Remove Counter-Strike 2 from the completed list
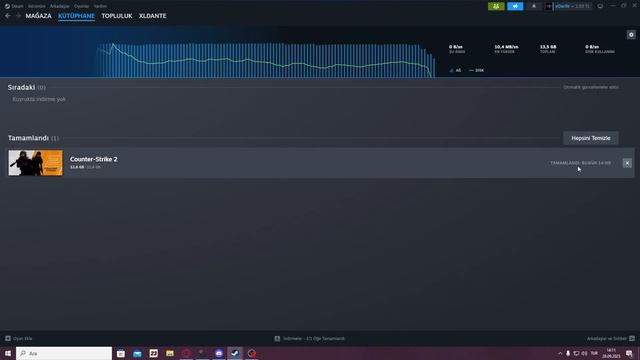Screen dimensions: 640x360 tap(627, 163)
